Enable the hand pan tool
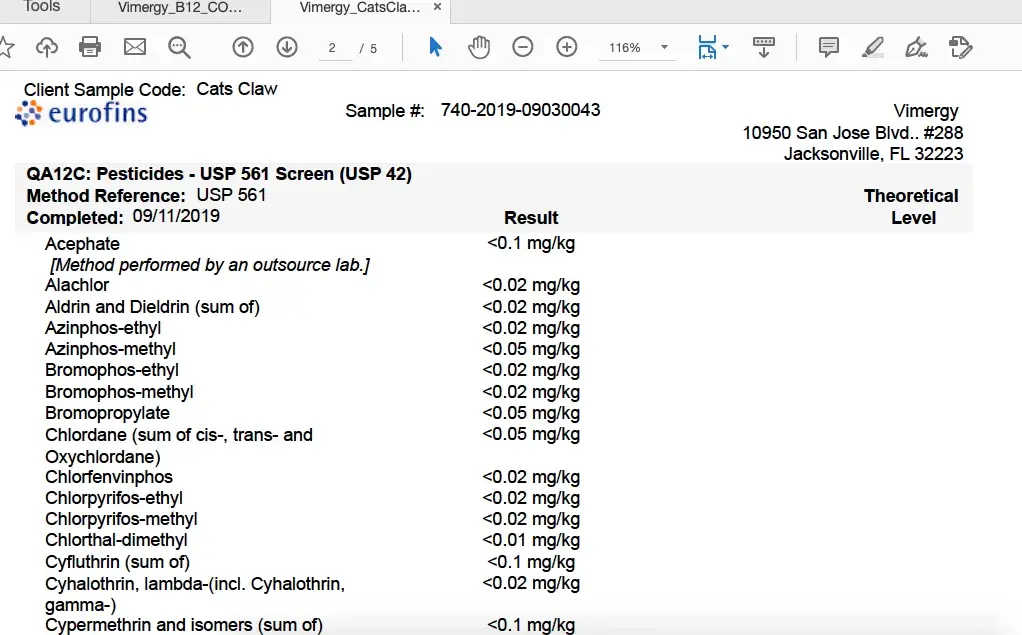The height and width of the screenshot is (635, 1022). point(479,47)
